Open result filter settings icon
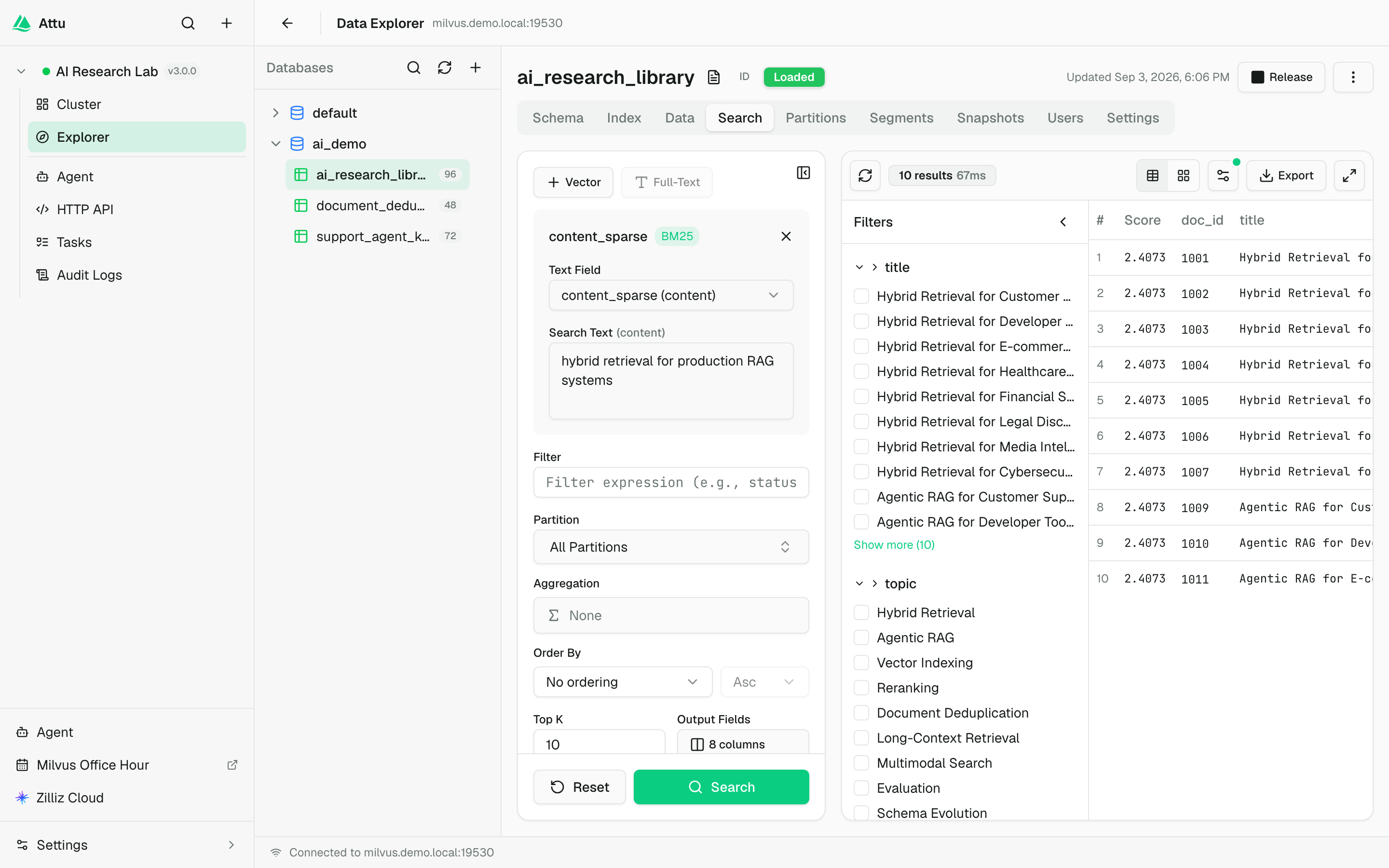The width and height of the screenshot is (1389, 868). click(1223, 176)
